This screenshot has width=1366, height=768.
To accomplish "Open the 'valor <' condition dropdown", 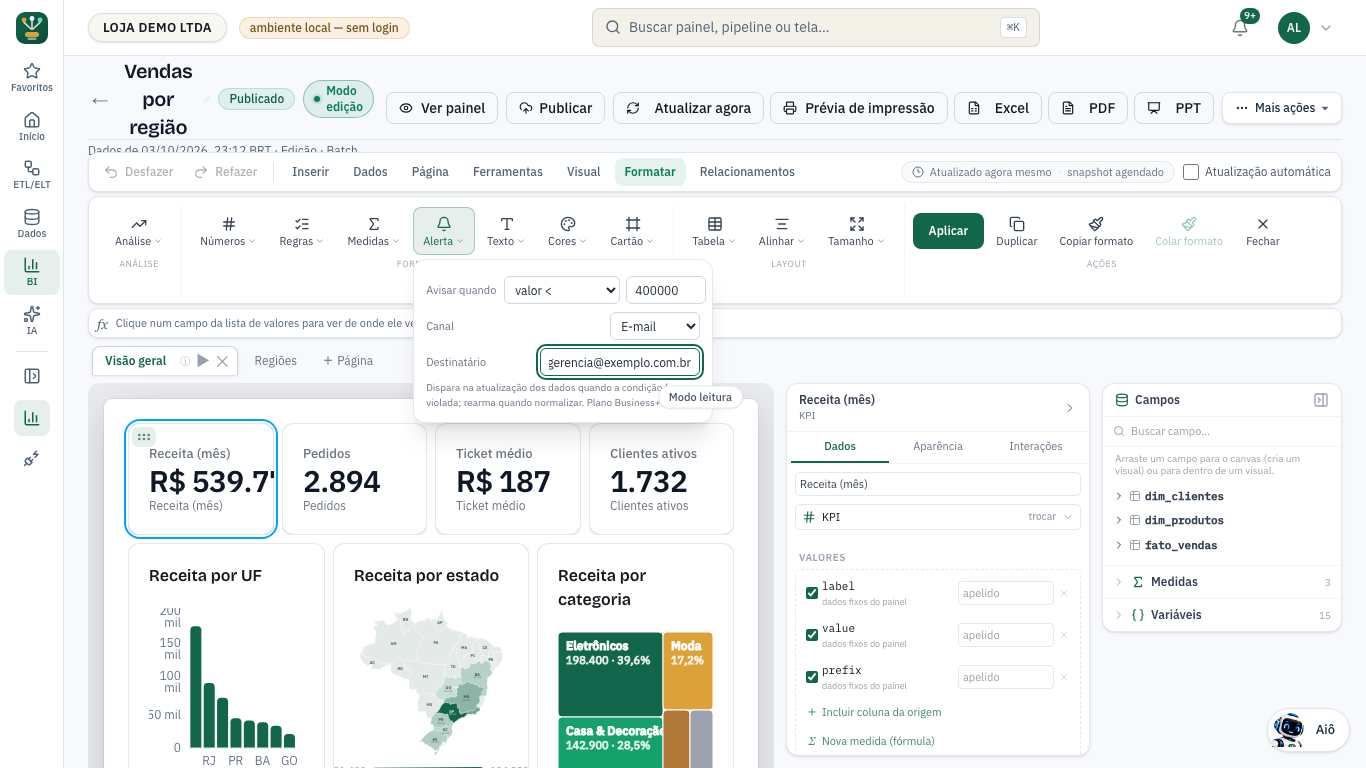I will pyautogui.click(x=562, y=290).
